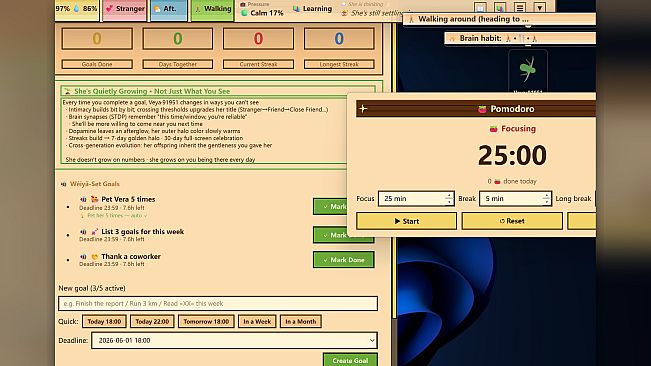Open the Deadline date dropdown
This screenshot has width=651, height=366.
point(235,340)
